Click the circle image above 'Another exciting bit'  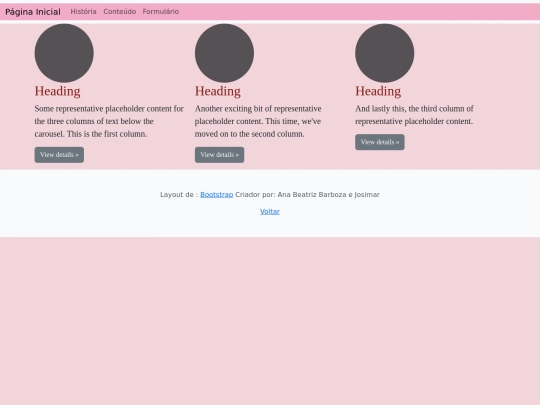pyautogui.click(x=225, y=53)
